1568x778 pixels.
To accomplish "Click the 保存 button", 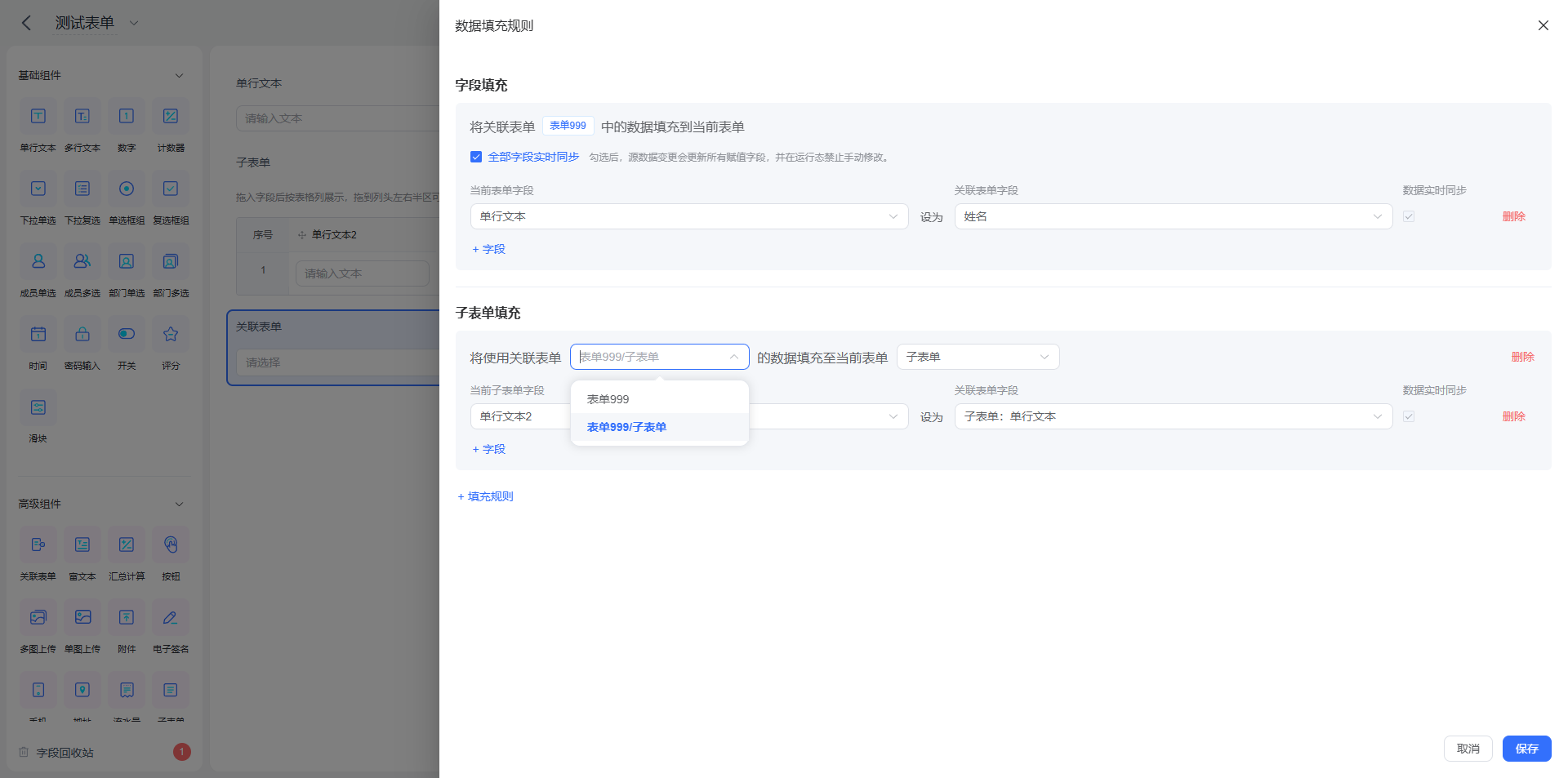I will (x=1527, y=749).
